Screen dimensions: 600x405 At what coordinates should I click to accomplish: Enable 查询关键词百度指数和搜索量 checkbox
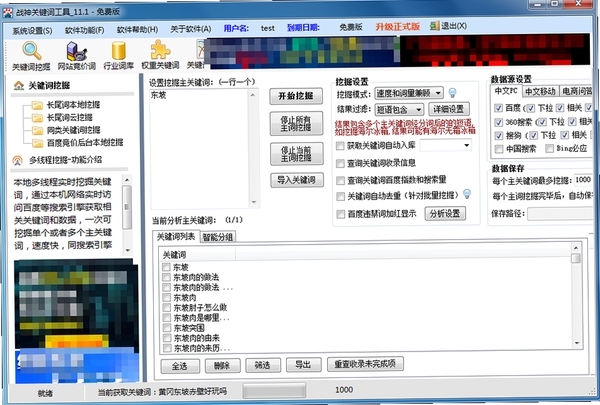[x=340, y=180]
